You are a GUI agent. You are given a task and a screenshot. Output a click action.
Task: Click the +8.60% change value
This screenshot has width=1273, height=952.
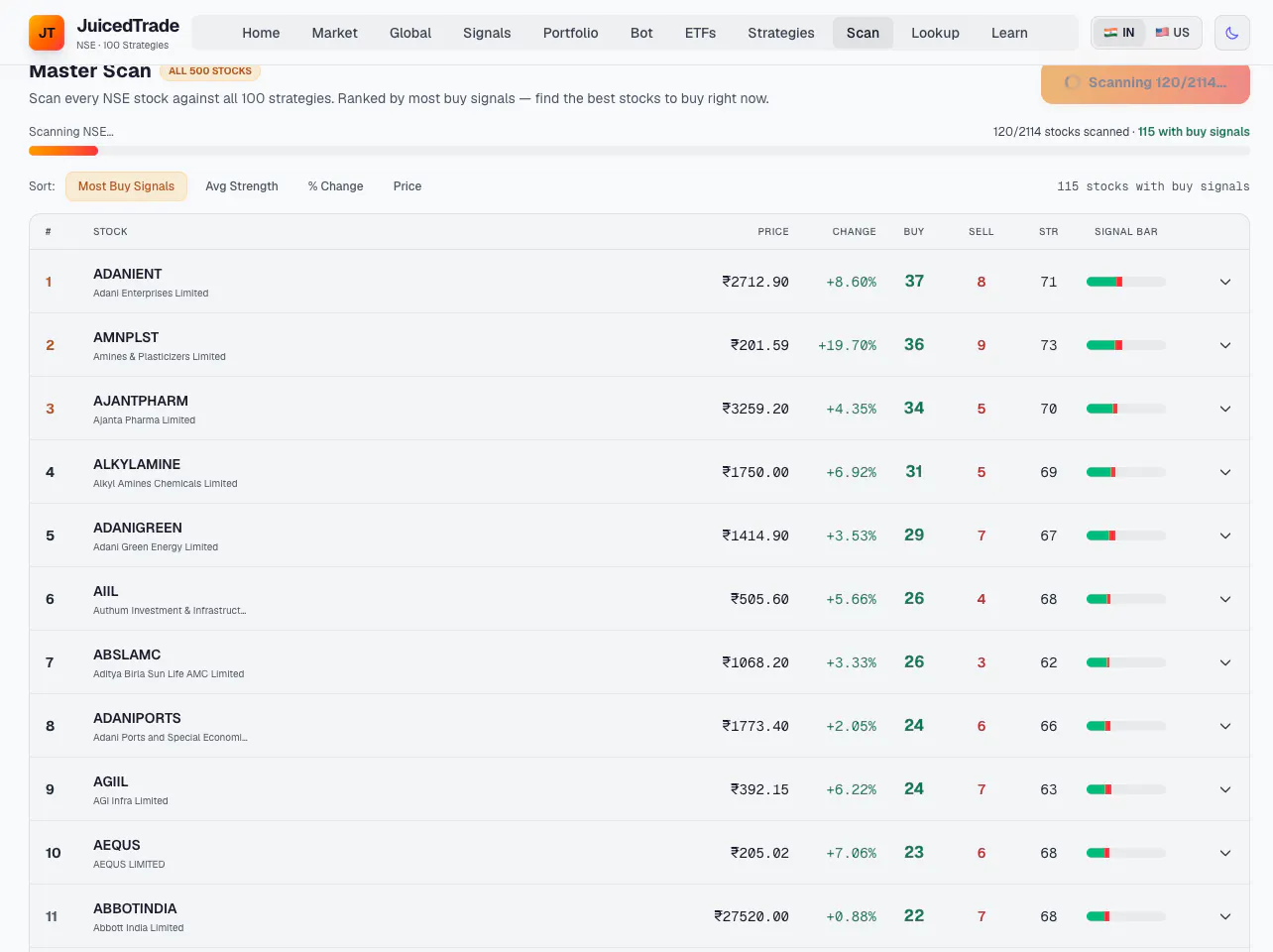851,282
